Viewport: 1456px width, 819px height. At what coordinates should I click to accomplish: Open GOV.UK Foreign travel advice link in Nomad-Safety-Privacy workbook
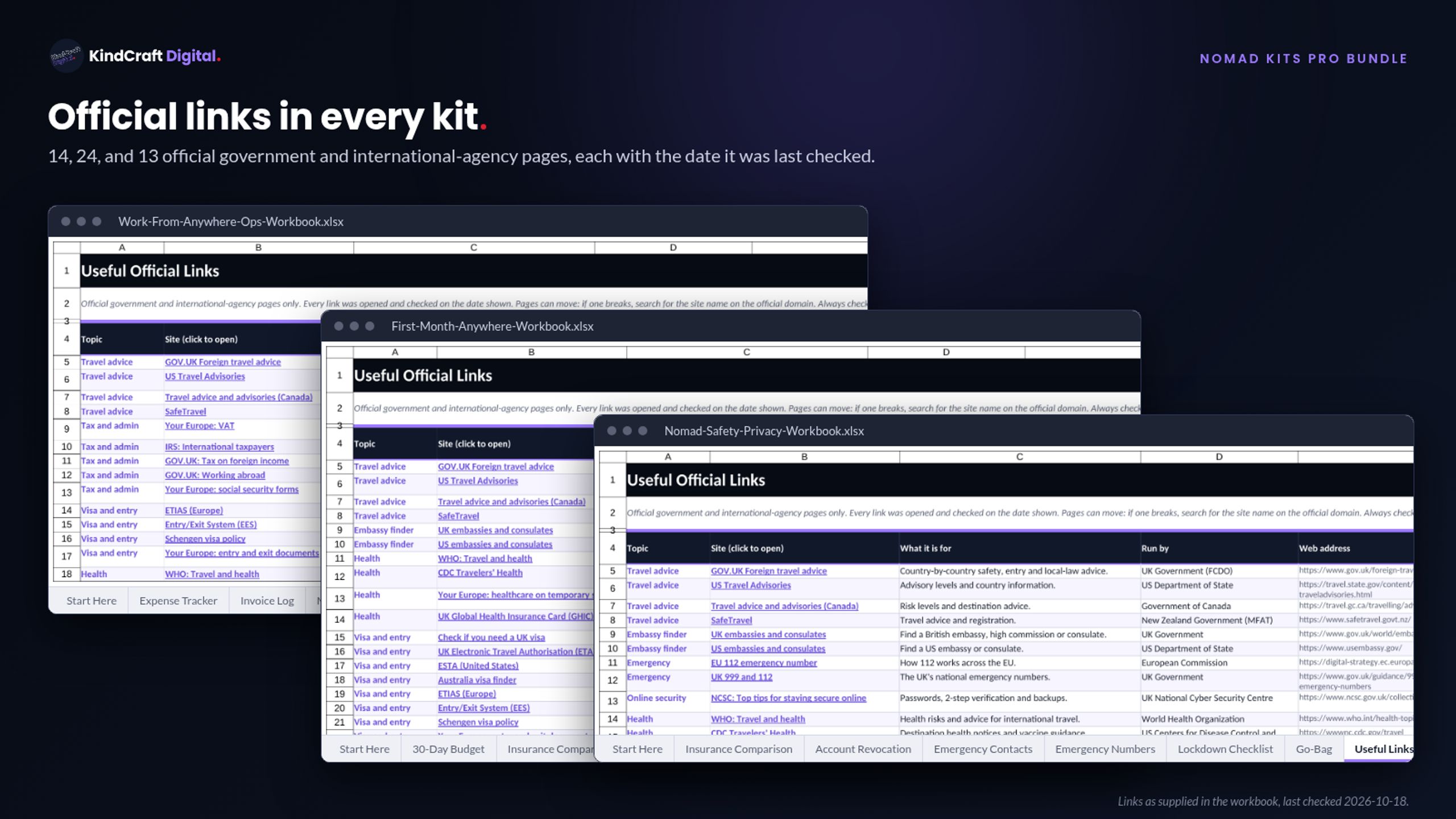point(768,570)
